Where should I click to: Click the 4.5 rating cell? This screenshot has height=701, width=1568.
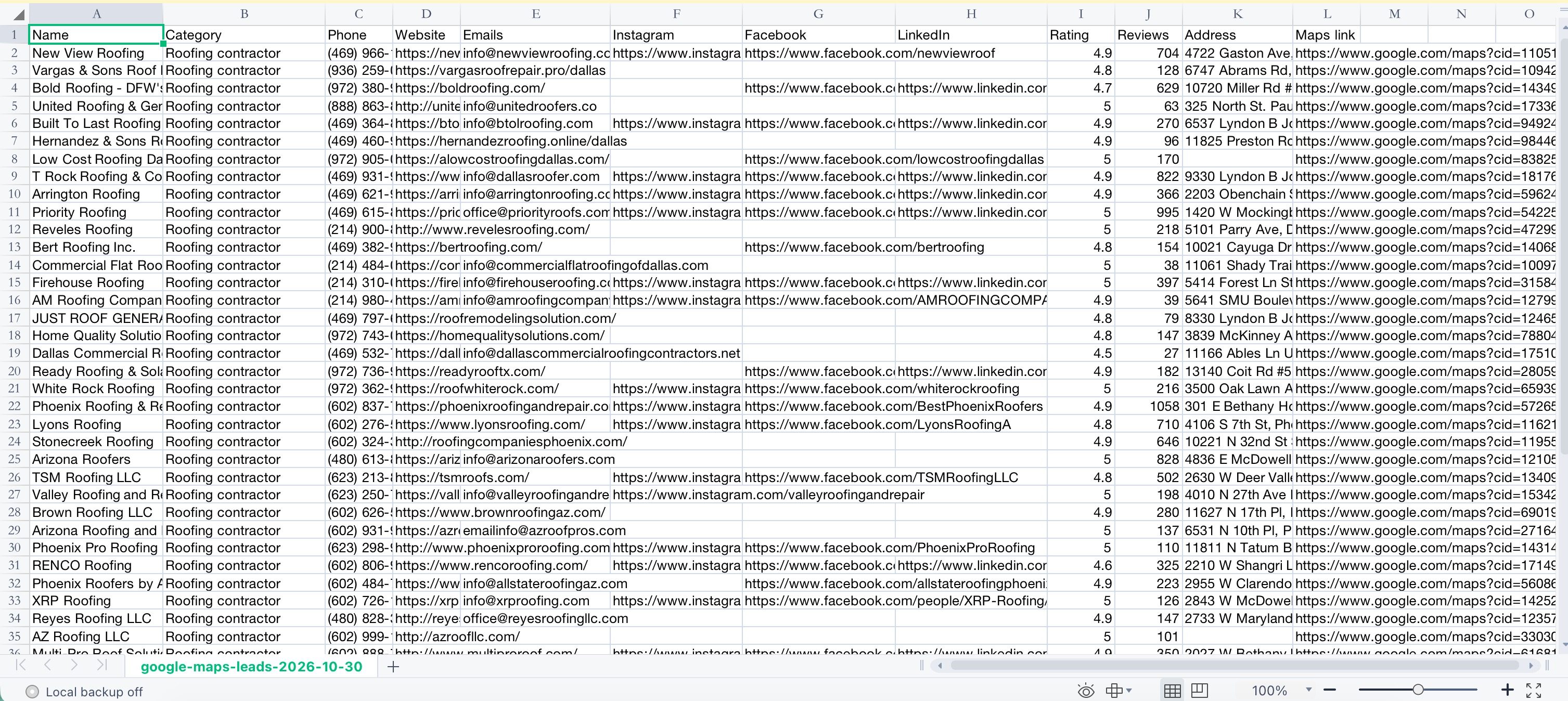click(x=1081, y=353)
